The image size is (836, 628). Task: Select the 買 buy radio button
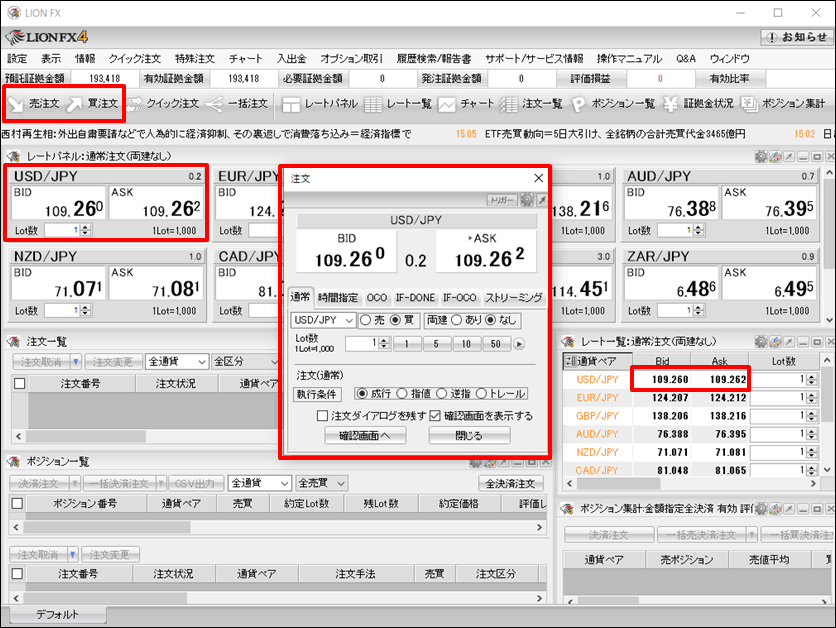pos(395,320)
